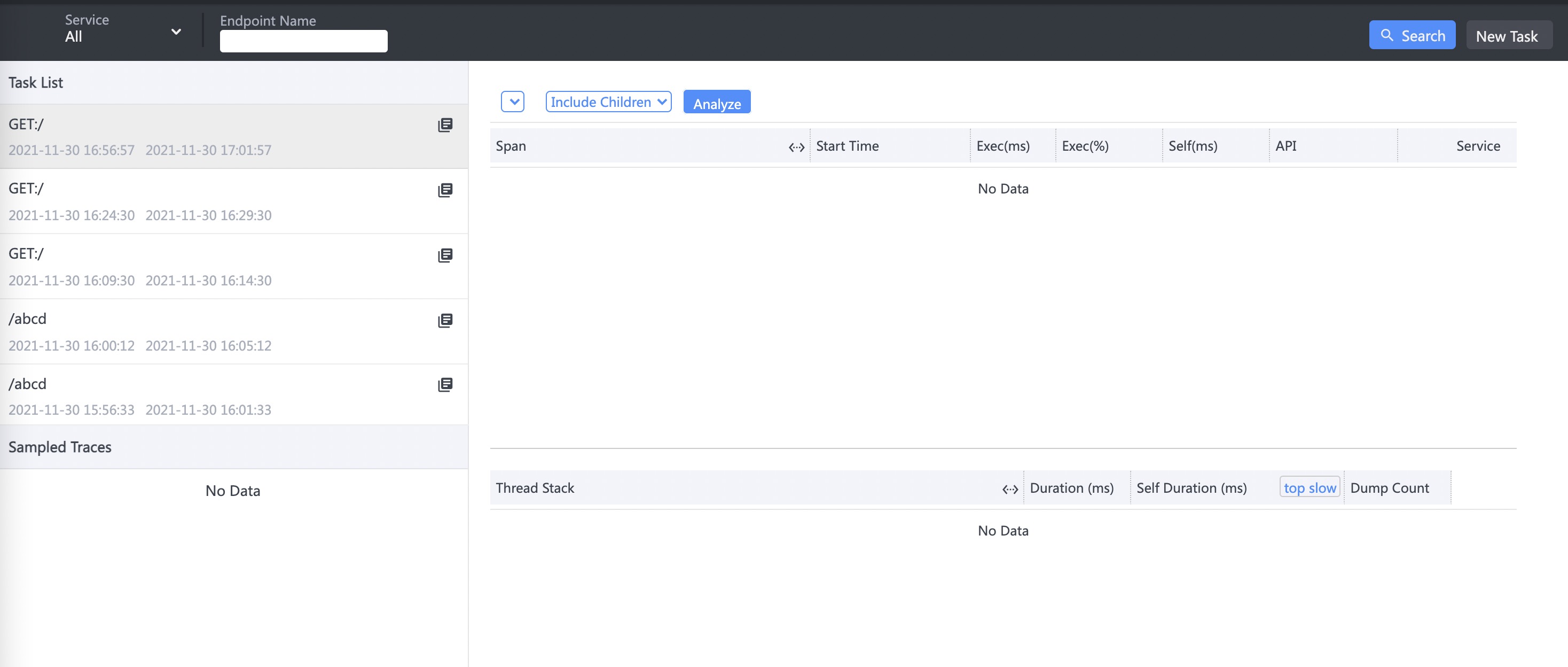The height and width of the screenshot is (667, 1568).
Task: Create a New Task
Action: tap(1507, 36)
